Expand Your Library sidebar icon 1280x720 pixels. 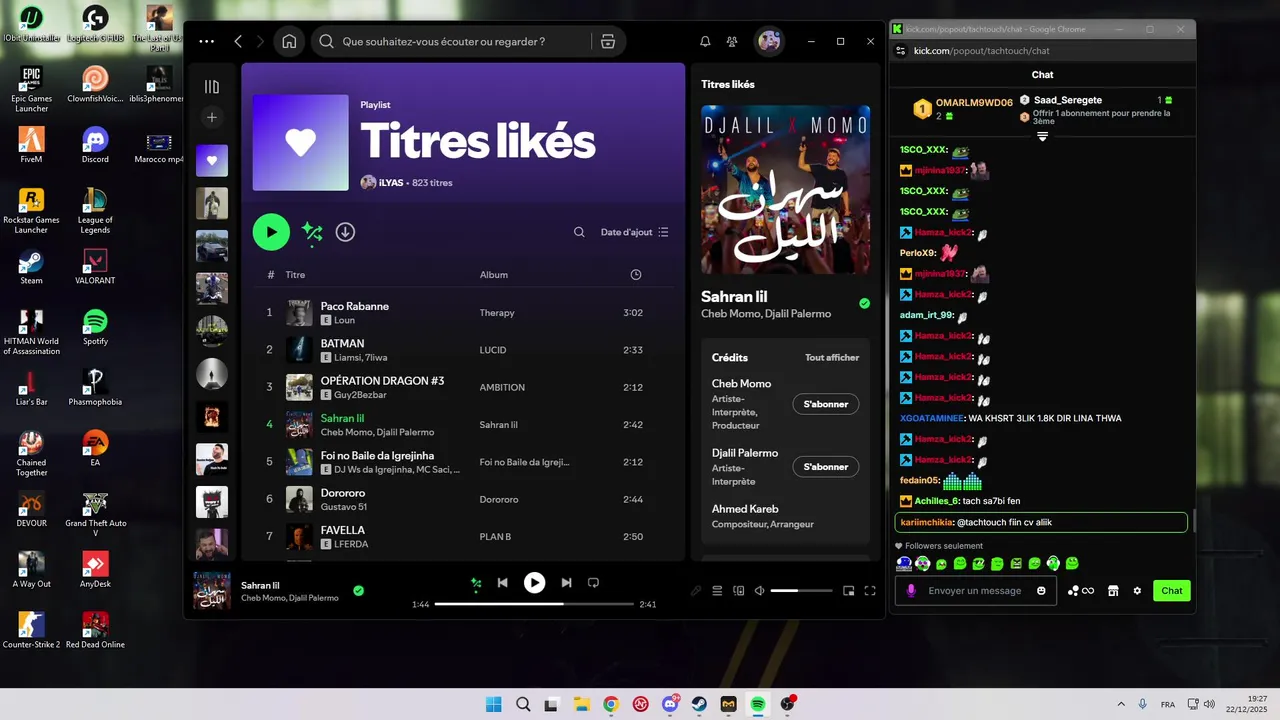click(211, 87)
